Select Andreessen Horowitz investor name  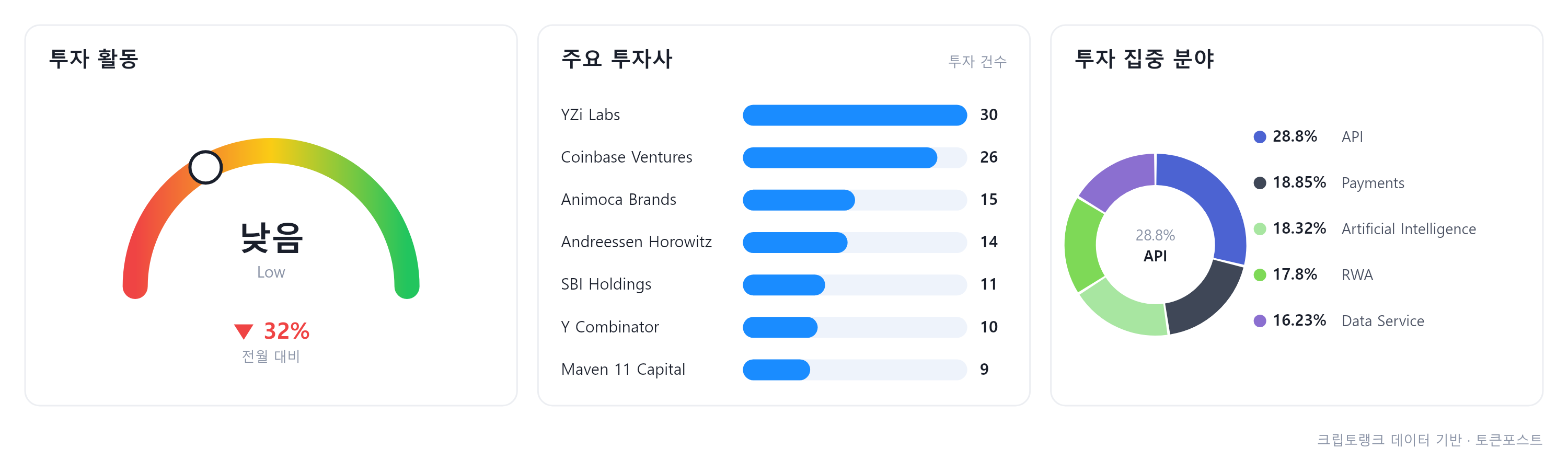point(636,242)
